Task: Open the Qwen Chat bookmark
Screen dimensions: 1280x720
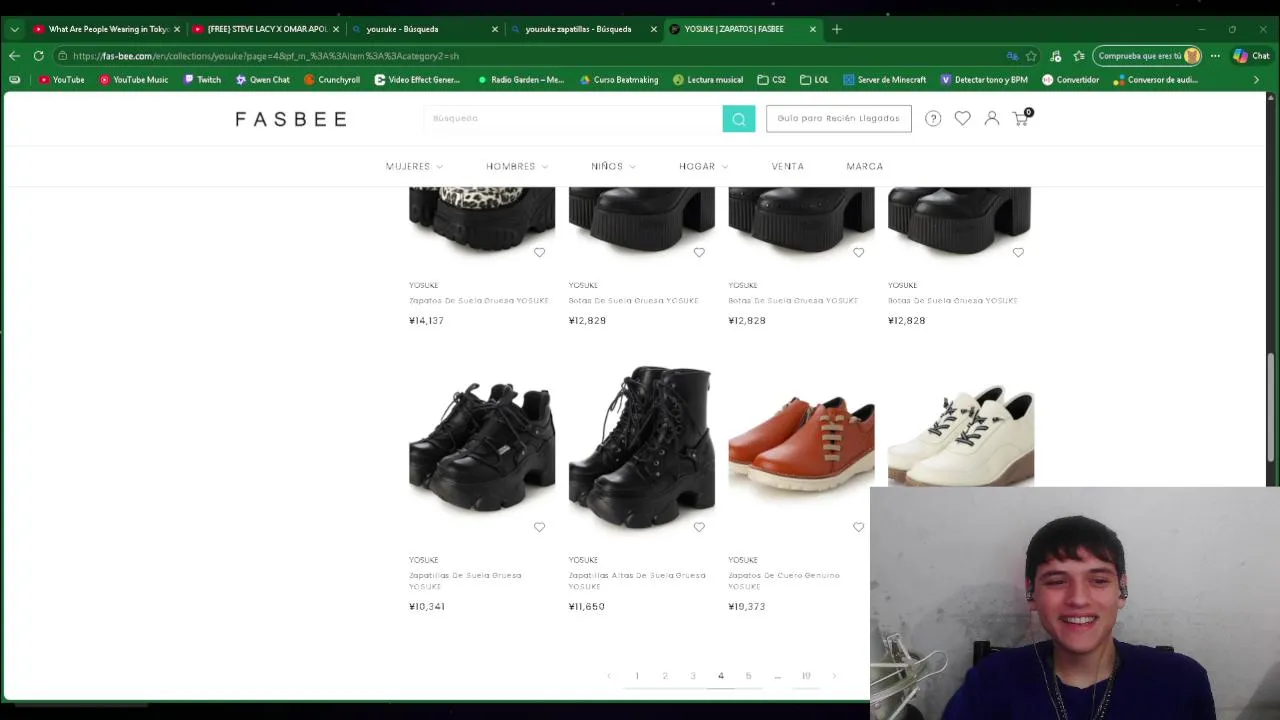Action: pyautogui.click(x=263, y=80)
